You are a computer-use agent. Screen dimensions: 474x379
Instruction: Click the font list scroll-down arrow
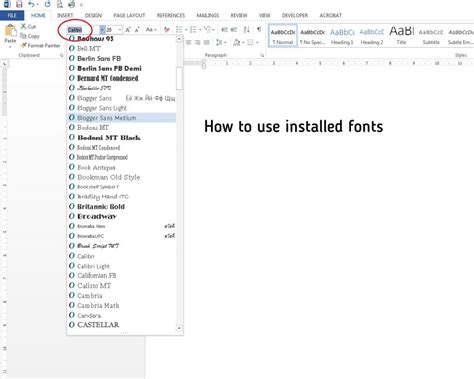[179, 328]
